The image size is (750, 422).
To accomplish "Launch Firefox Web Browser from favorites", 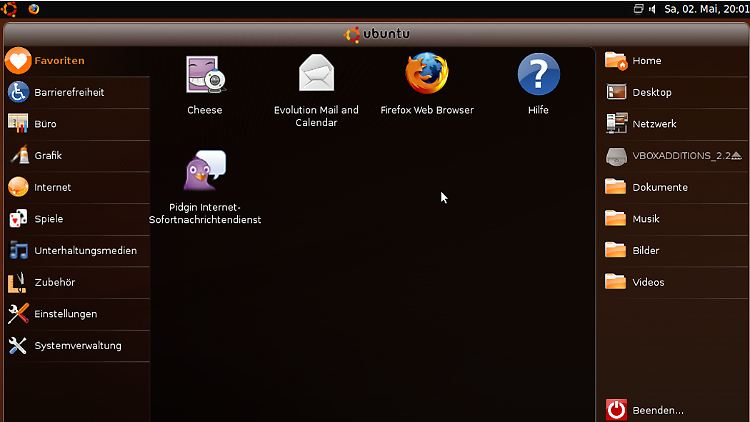I will point(427,73).
